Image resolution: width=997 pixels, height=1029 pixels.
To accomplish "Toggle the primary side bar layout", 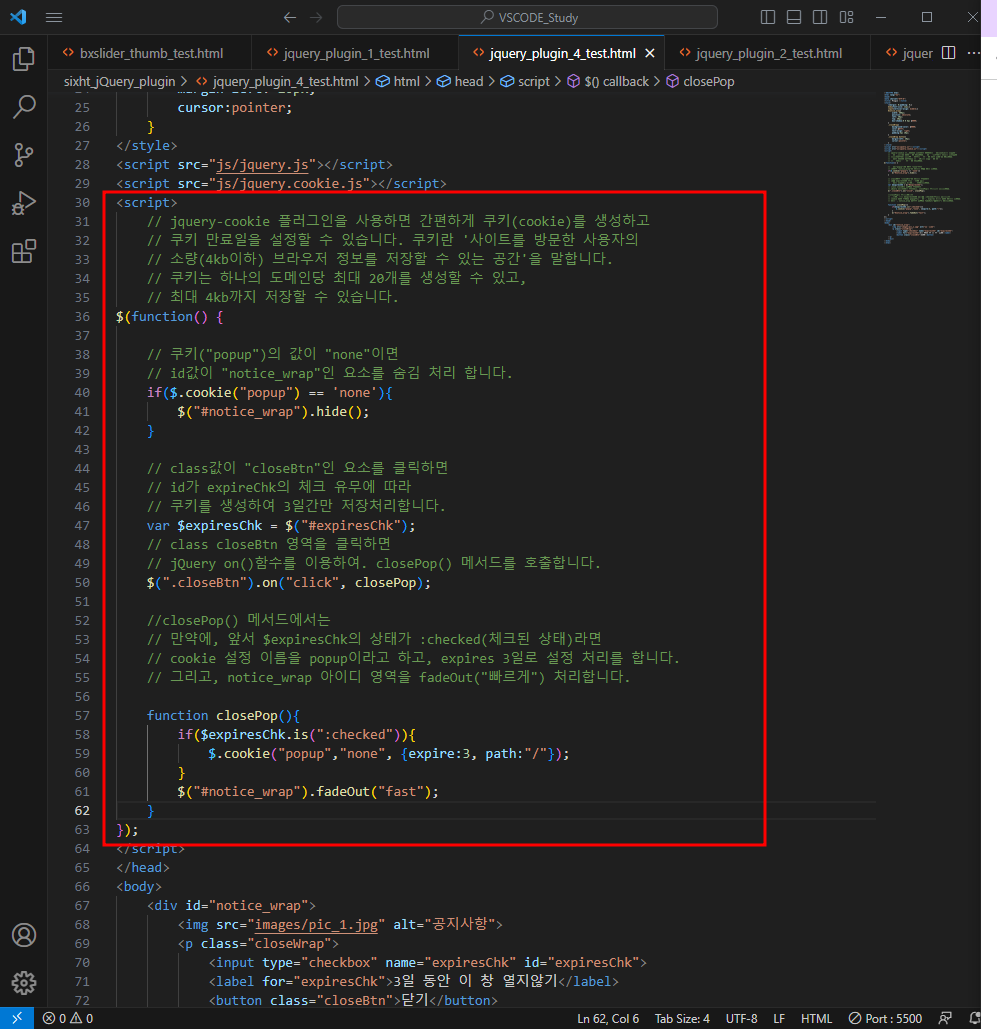I will pyautogui.click(x=767, y=17).
